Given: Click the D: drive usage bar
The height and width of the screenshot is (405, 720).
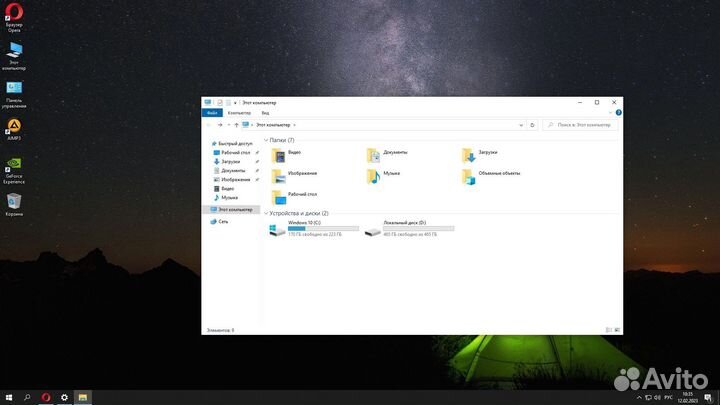Looking at the screenshot, I should click(418, 228).
